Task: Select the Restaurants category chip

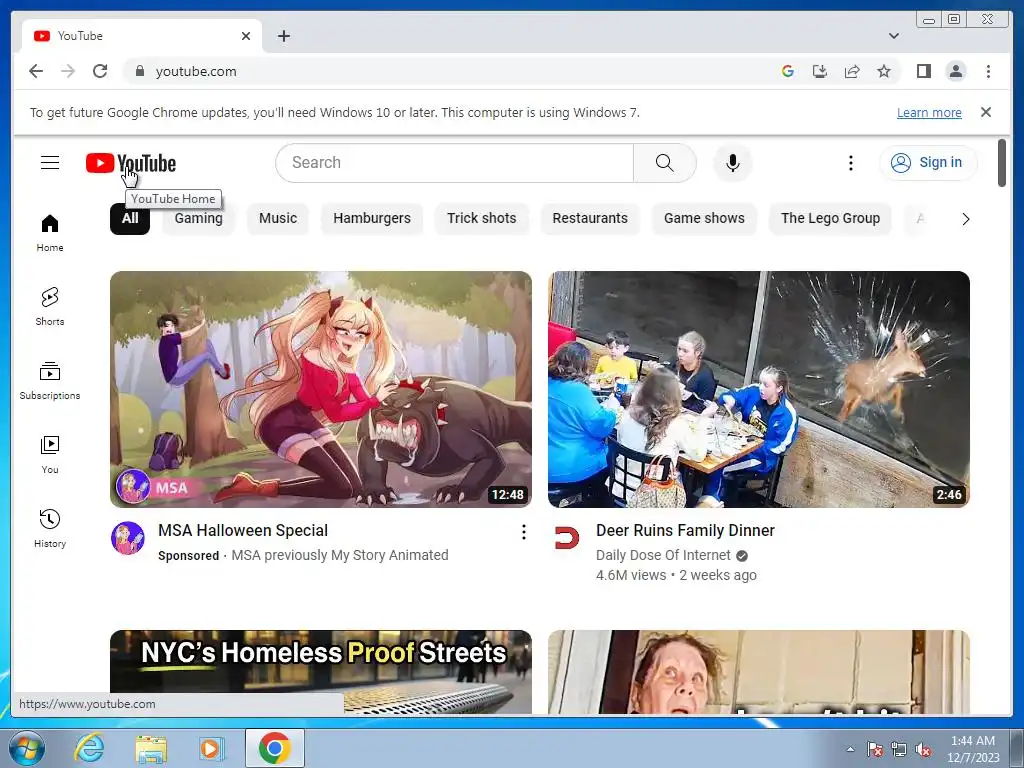Action: coord(590,218)
